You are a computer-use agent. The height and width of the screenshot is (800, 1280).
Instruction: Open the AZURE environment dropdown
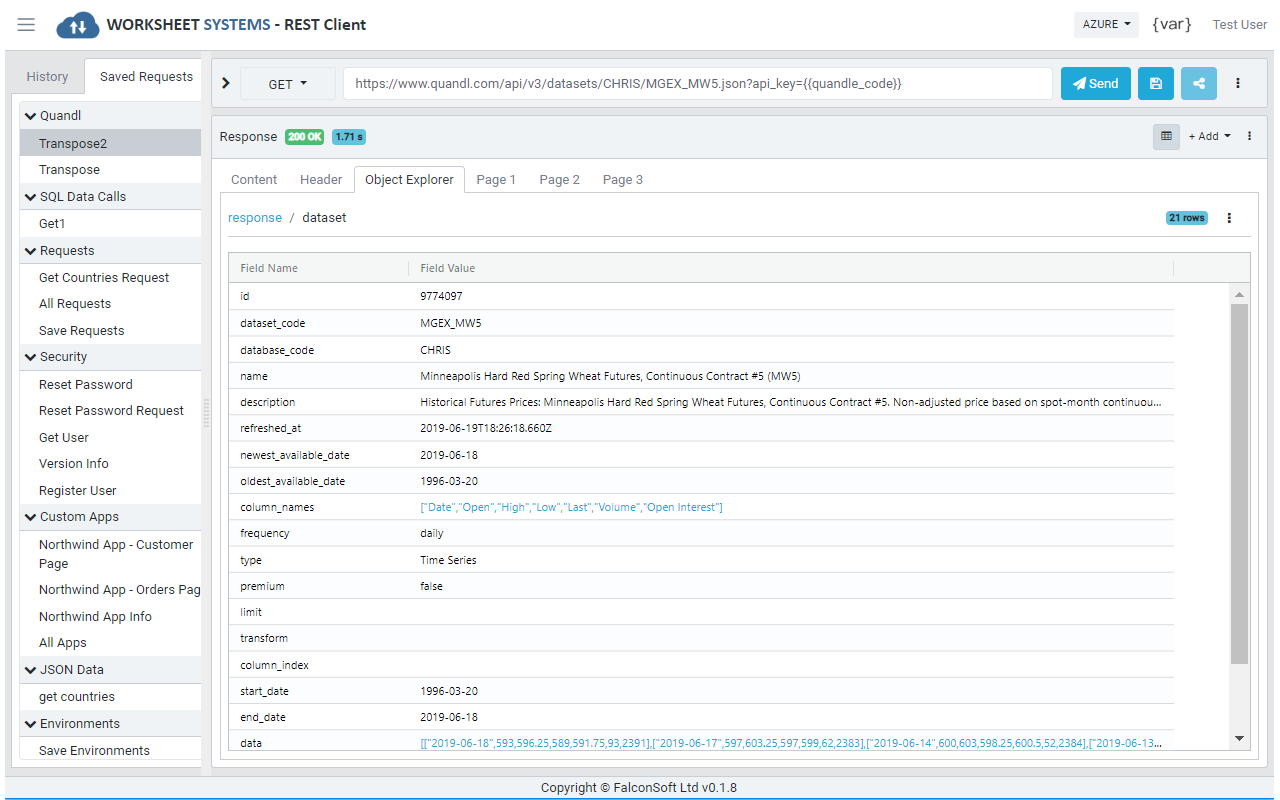click(1106, 24)
